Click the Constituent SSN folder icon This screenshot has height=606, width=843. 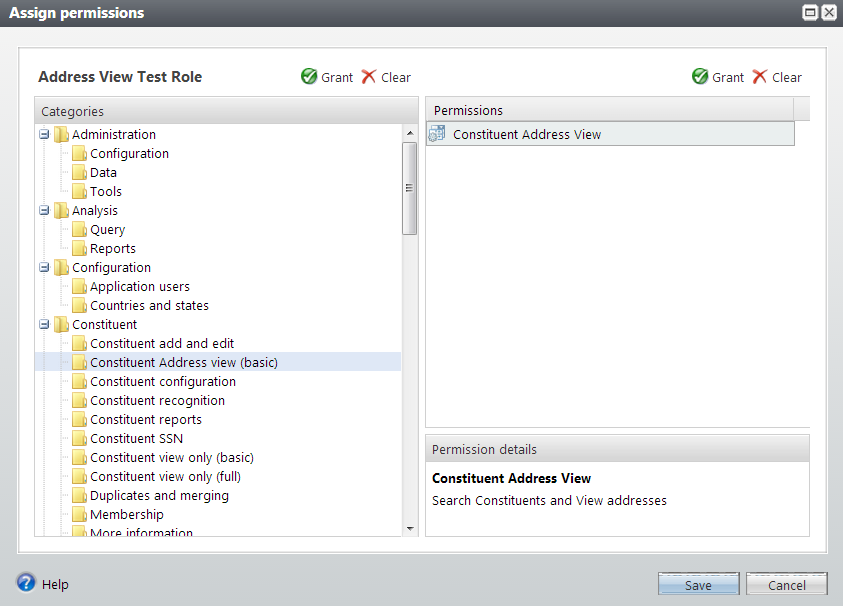(x=80, y=438)
